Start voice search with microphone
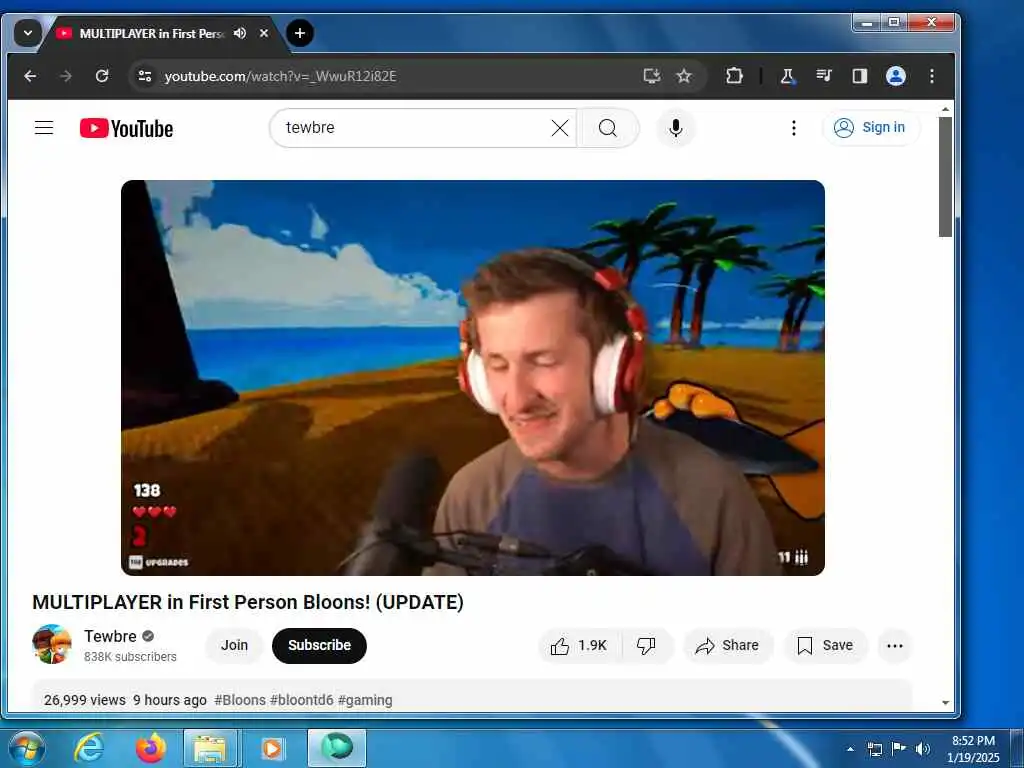This screenshot has width=1024, height=768. coord(676,128)
